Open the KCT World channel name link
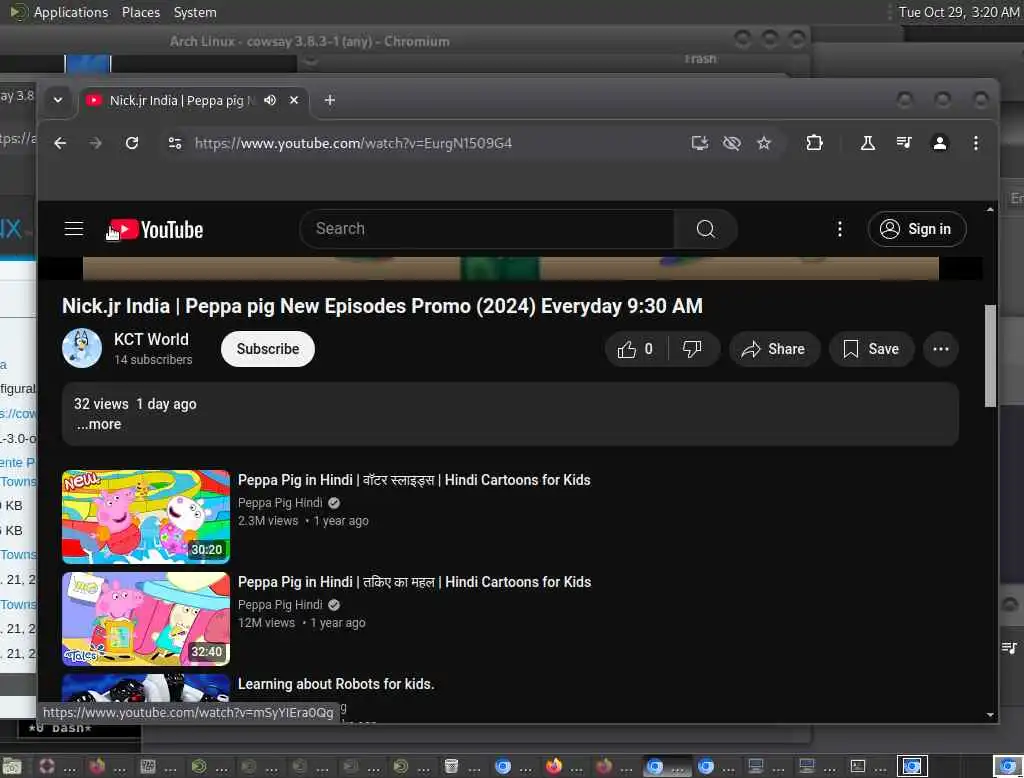Viewport: 1024px width, 778px height. click(x=151, y=340)
